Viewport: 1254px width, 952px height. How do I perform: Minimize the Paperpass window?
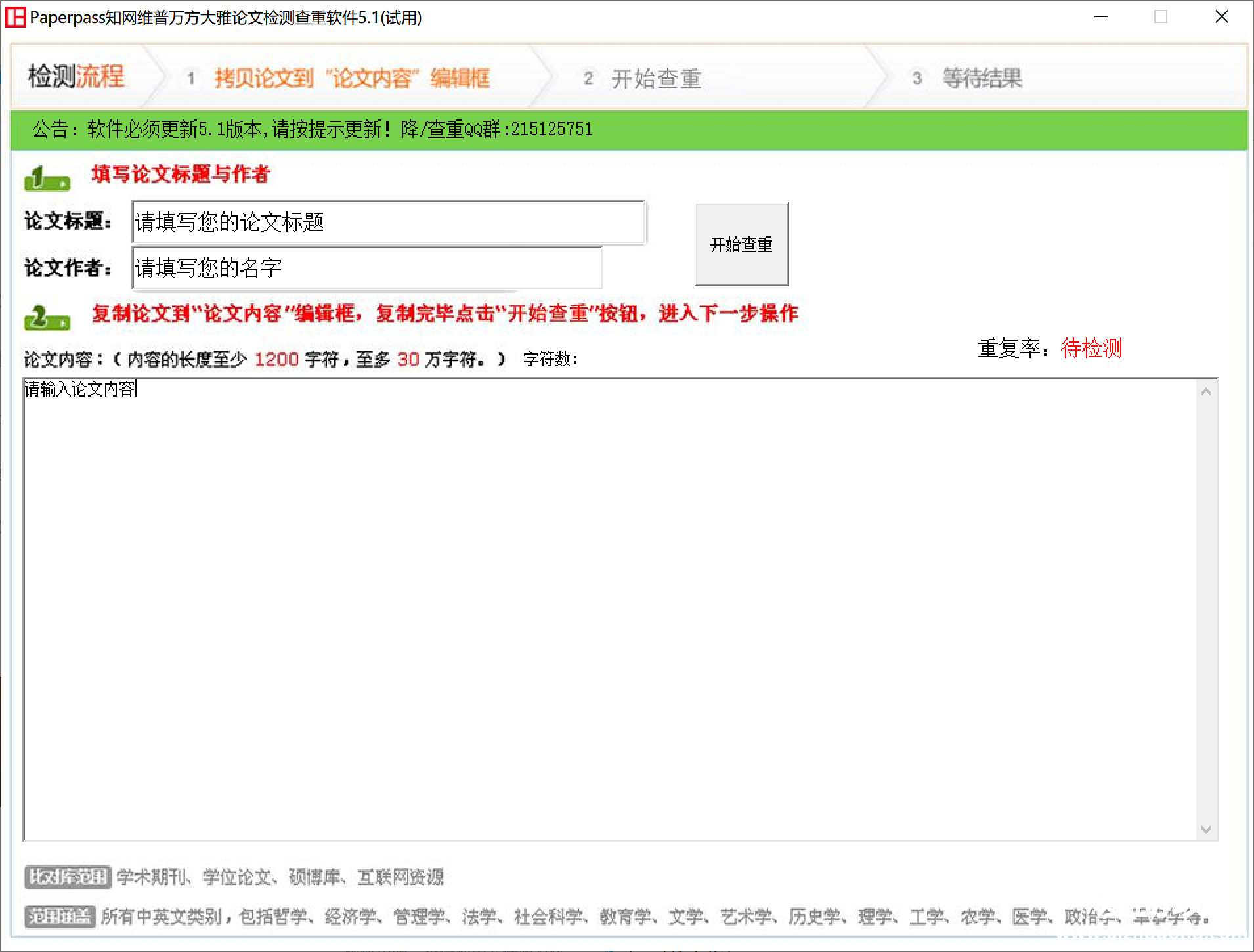pyautogui.click(x=1101, y=17)
